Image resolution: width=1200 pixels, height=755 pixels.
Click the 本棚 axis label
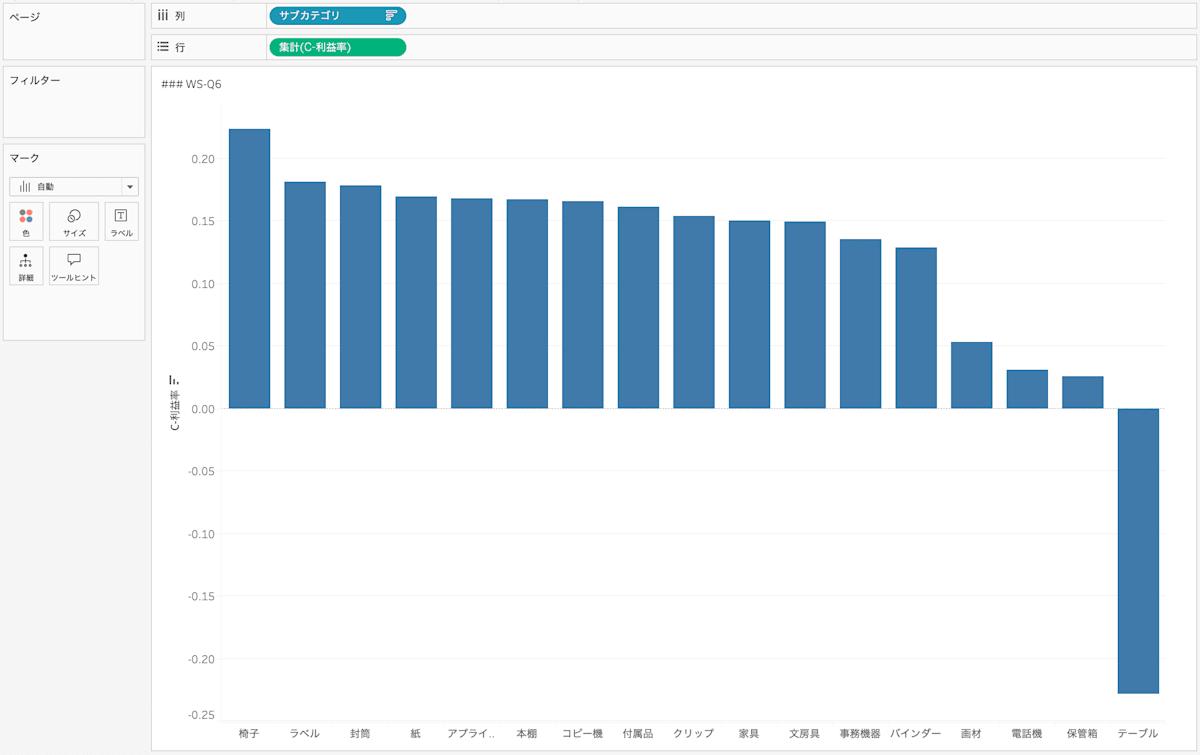pyautogui.click(x=527, y=733)
